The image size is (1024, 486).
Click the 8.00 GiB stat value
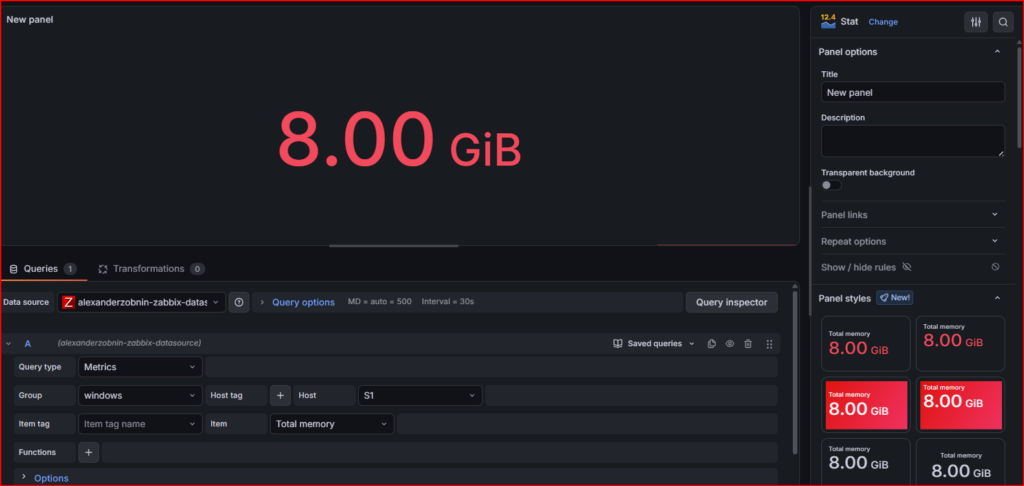400,140
